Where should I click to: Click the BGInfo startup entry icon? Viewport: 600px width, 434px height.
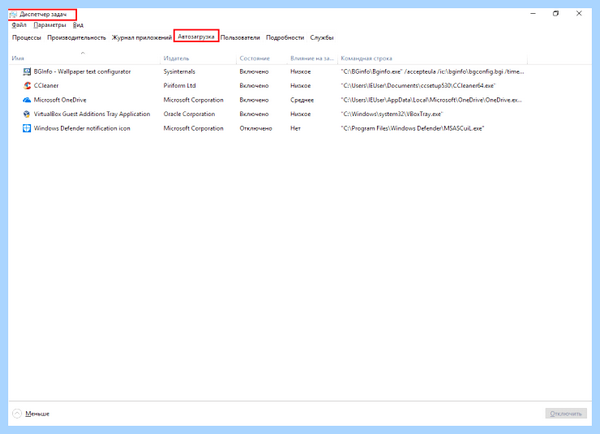(x=27, y=72)
